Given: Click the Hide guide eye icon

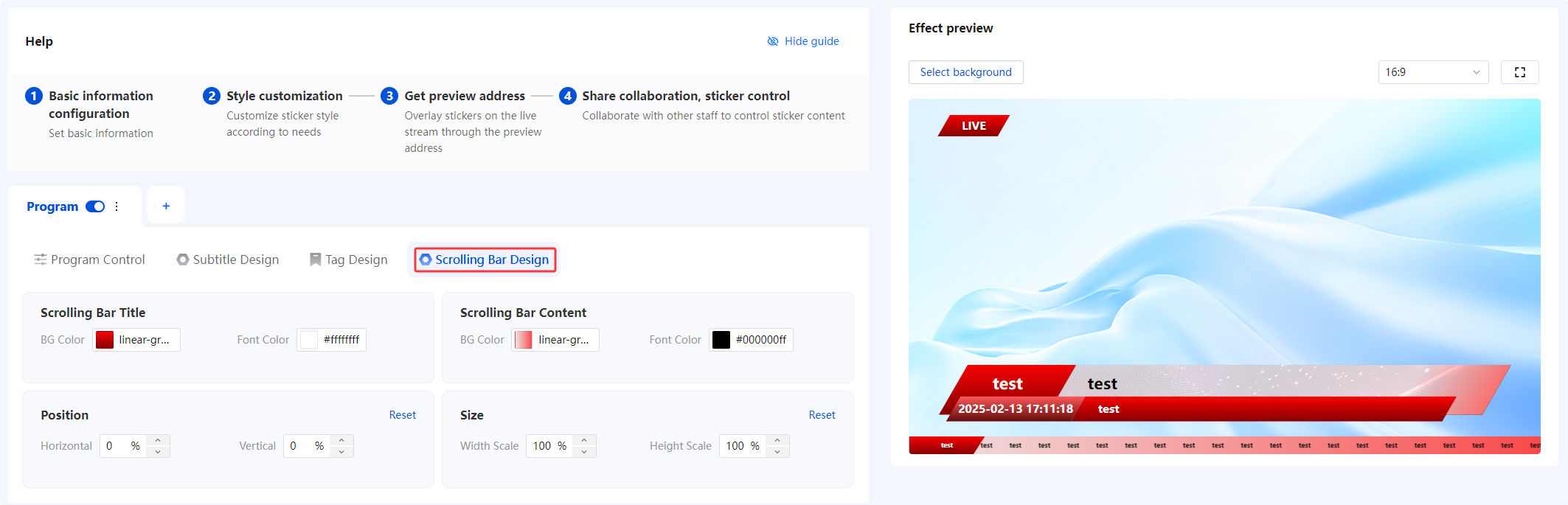Looking at the screenshot, I should click(773, 41).
